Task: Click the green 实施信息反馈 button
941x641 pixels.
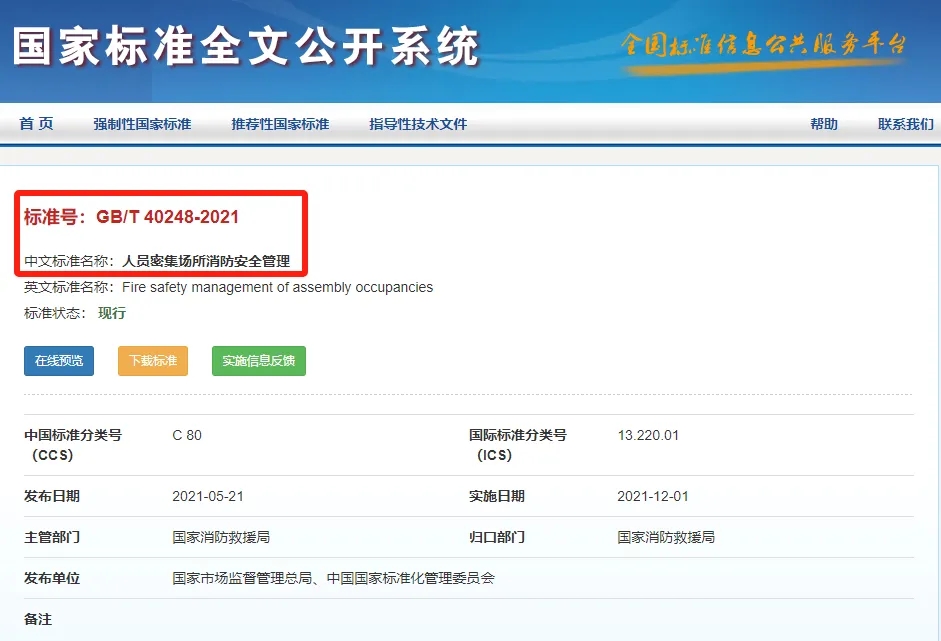Action: point(259,361)
